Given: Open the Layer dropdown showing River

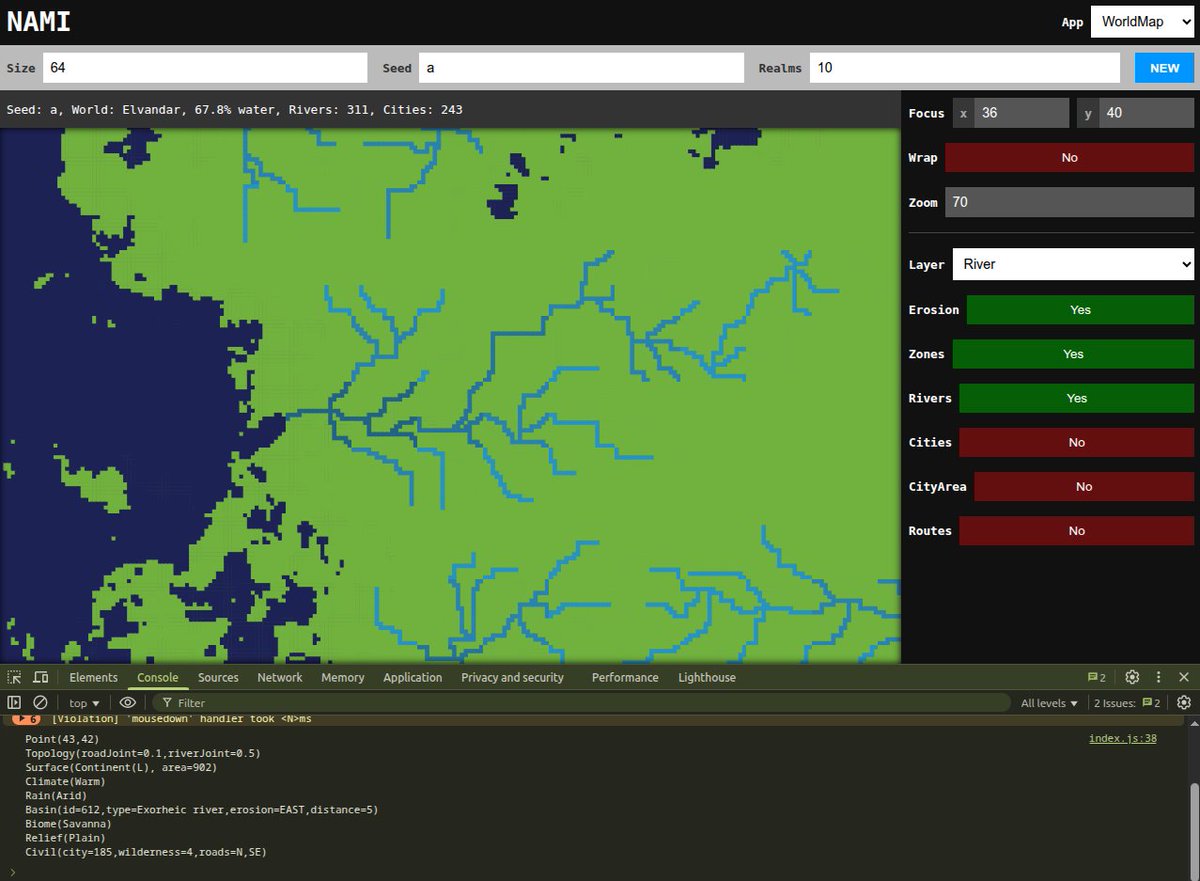Looking at the screenshot, I should coord(1073,264).
